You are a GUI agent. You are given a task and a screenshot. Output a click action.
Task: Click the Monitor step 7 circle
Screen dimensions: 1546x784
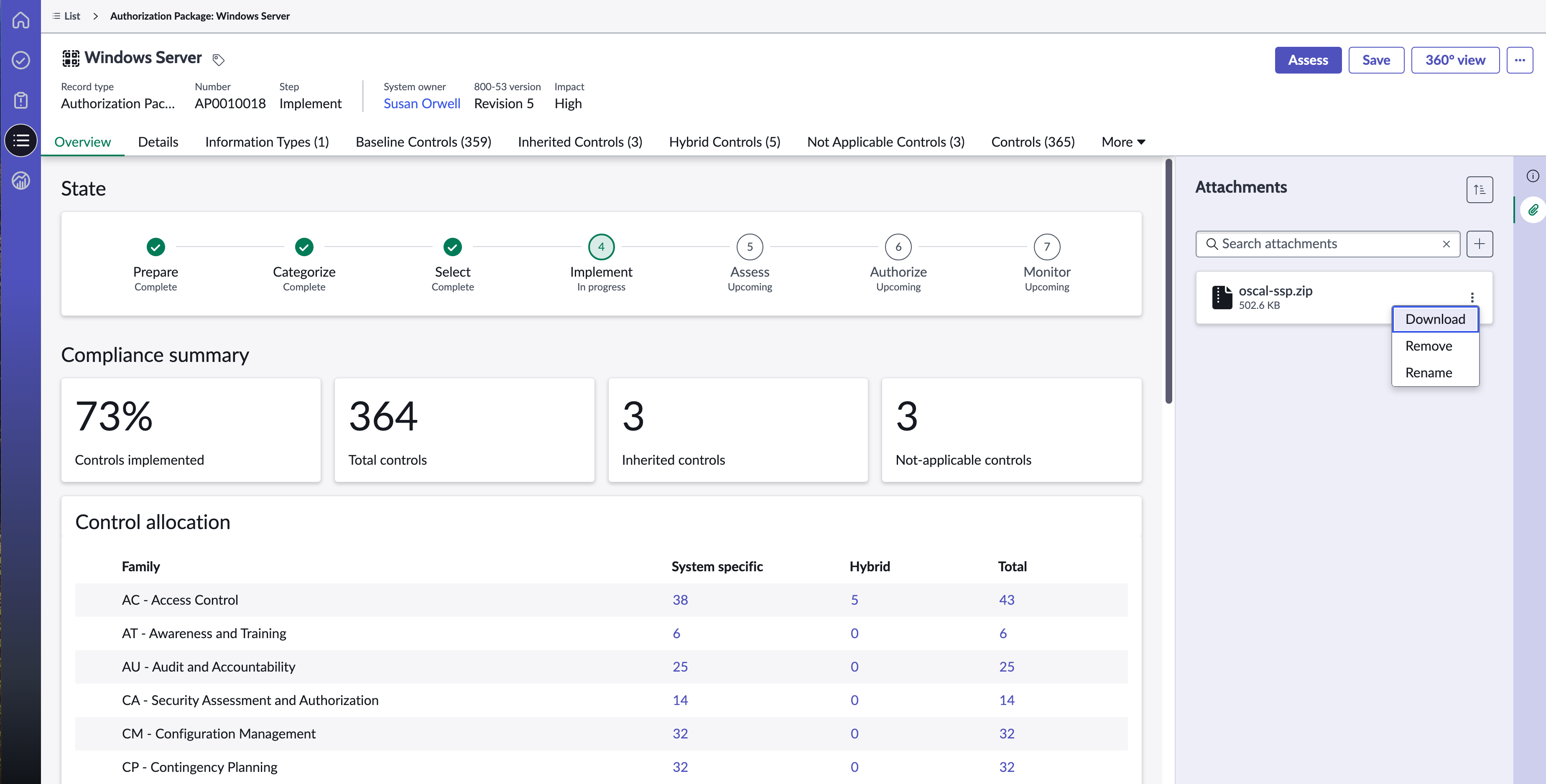1047,247
